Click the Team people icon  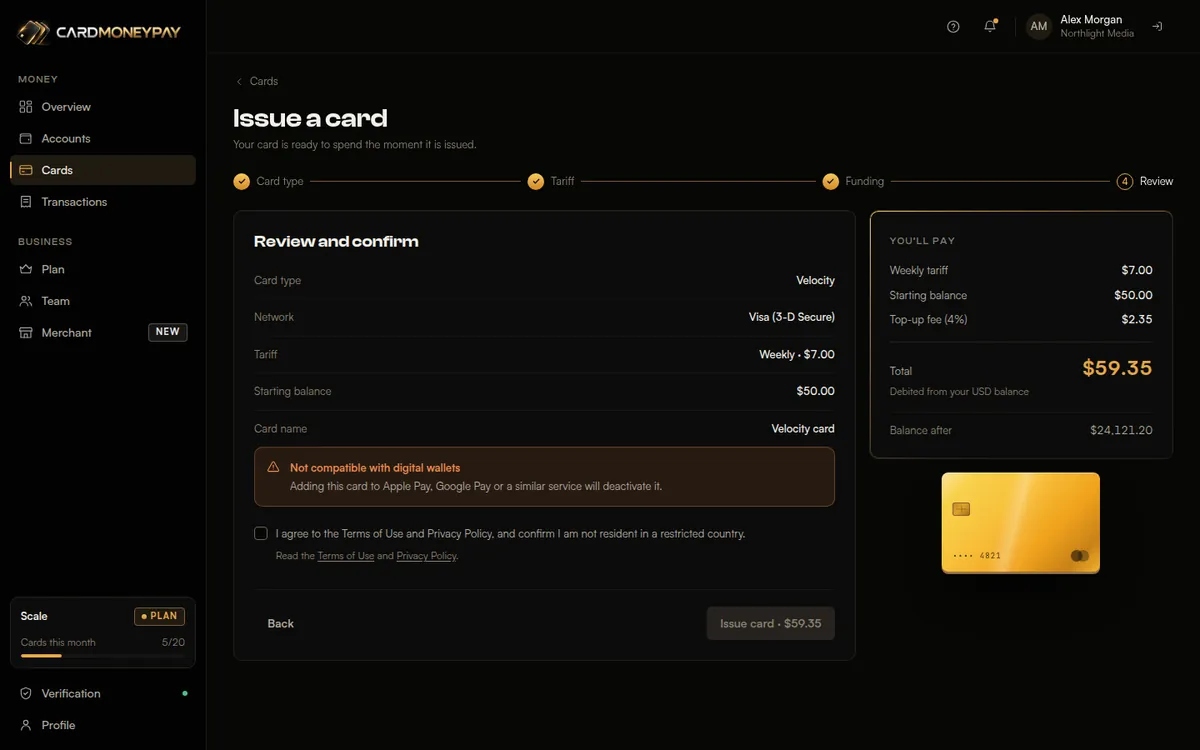point(26,301)
